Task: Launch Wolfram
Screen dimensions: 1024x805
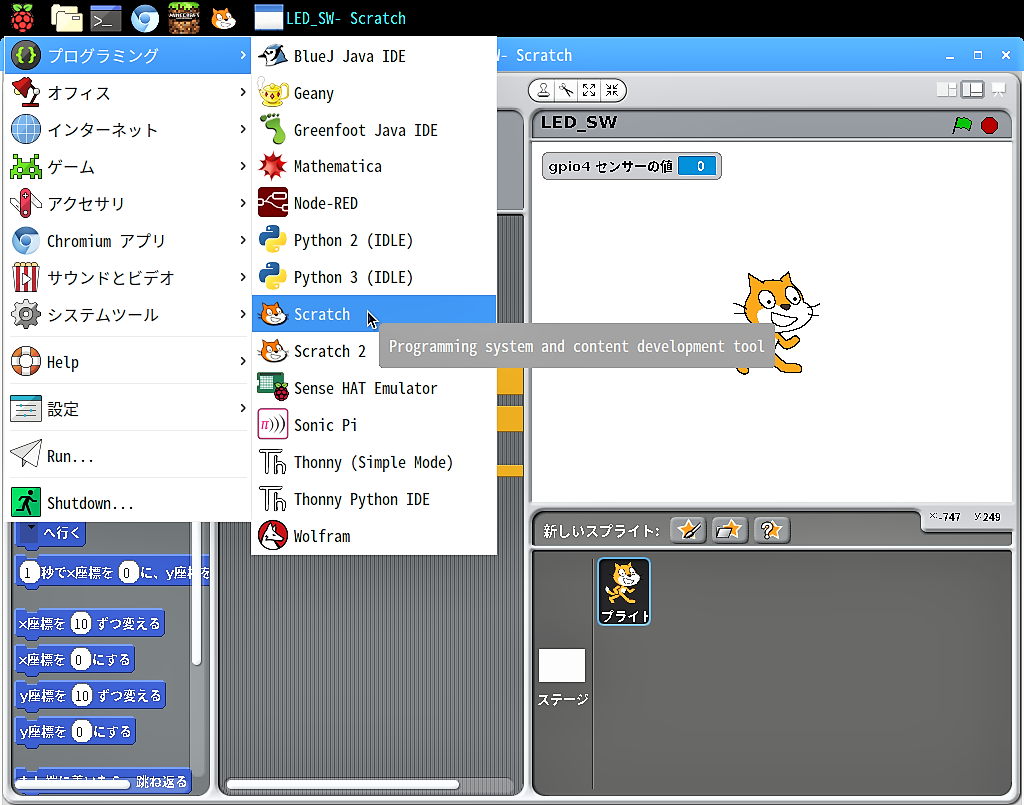Action: click(x=374, y=536)
